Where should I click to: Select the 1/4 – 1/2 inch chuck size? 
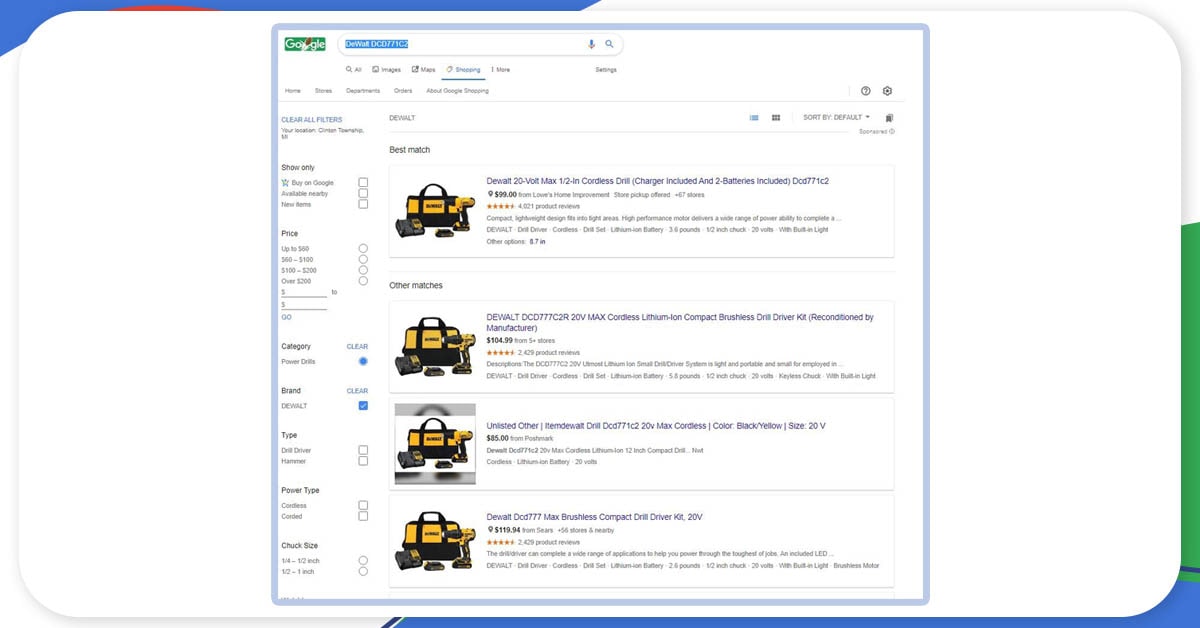coord(363,561)
